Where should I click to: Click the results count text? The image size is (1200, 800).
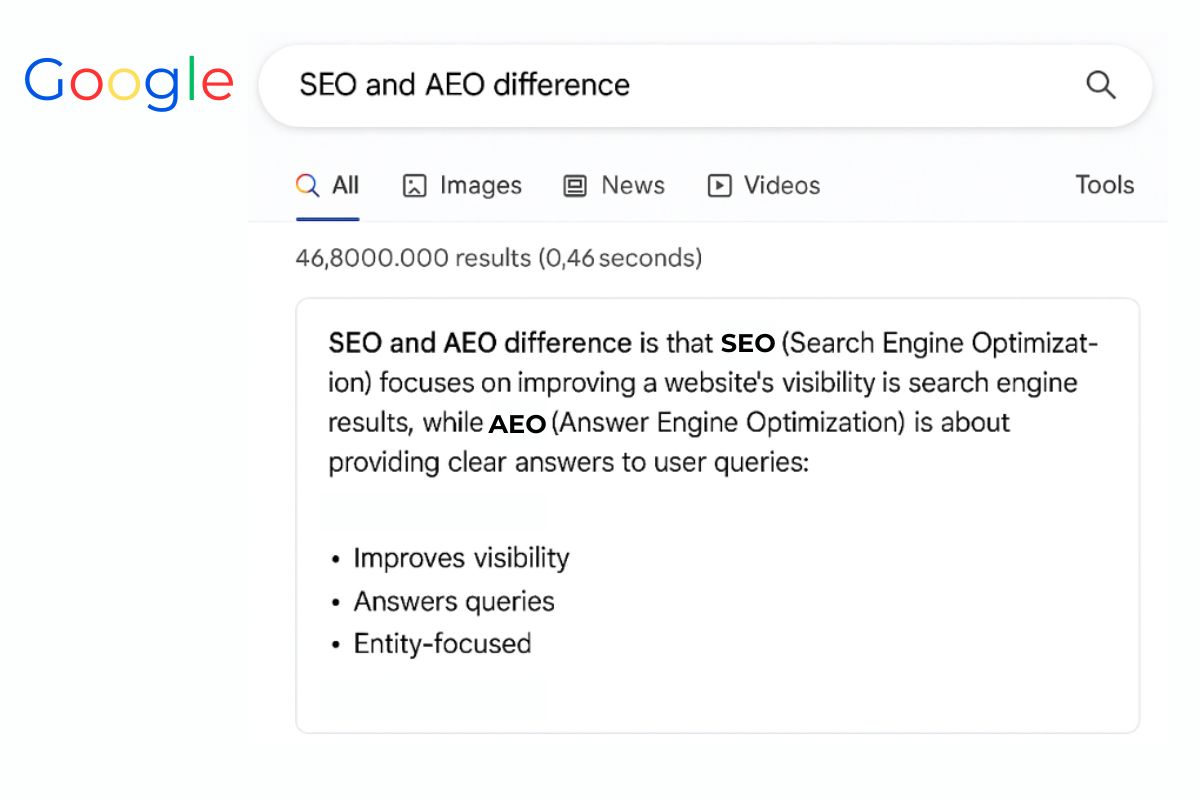497,258
